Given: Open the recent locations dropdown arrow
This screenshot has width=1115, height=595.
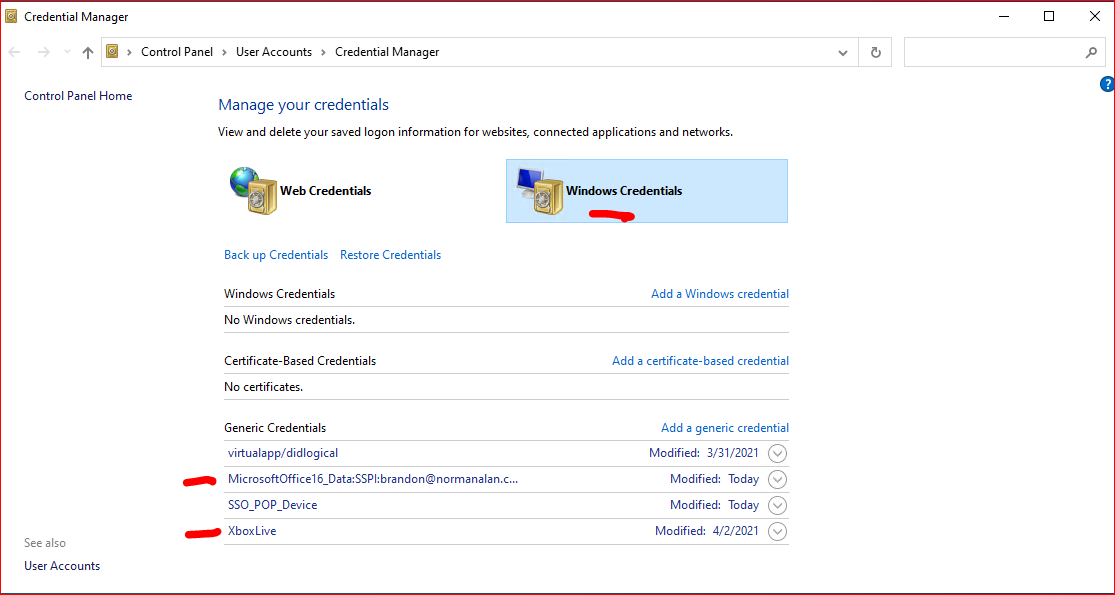Looking at the screenshot, I should [67, 52].
